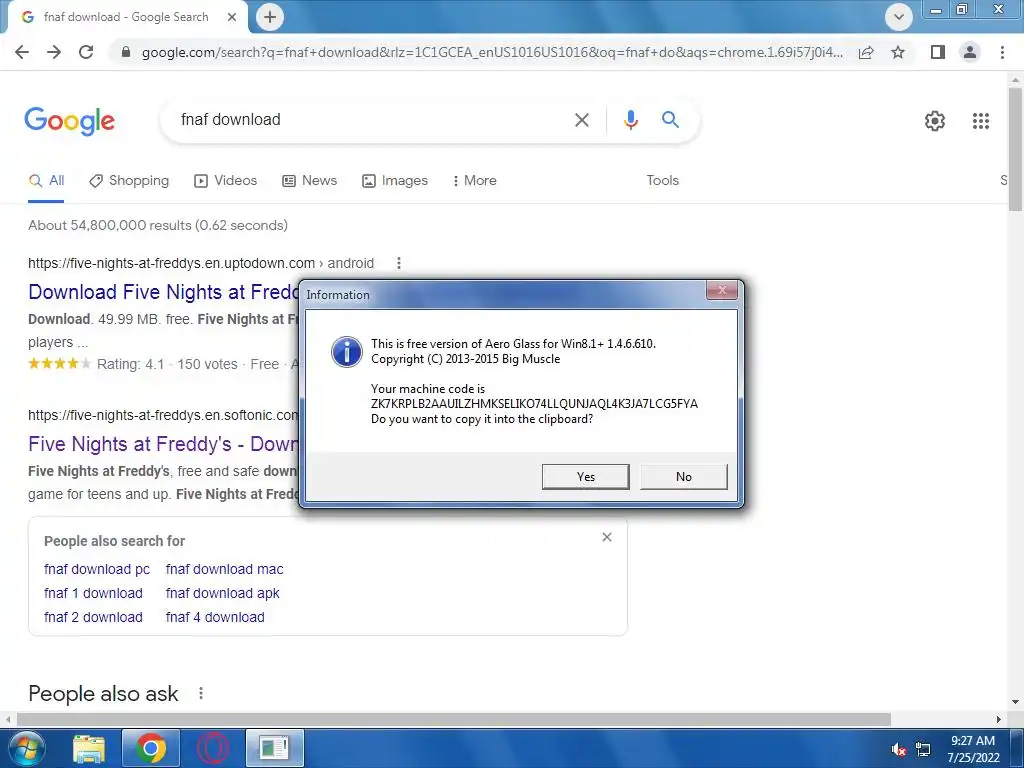
Task: Open a new tab with plus
Action: click(270, 17)
